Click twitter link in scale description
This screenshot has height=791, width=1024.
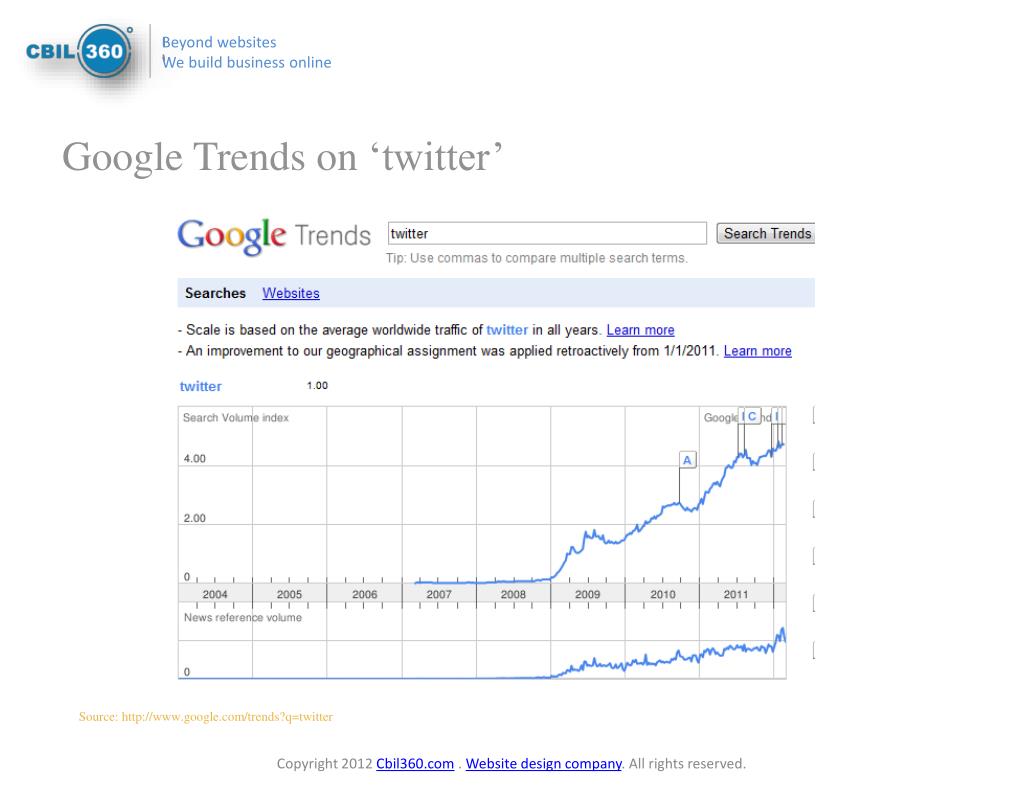pyautogui.click(x=507, y=330)
